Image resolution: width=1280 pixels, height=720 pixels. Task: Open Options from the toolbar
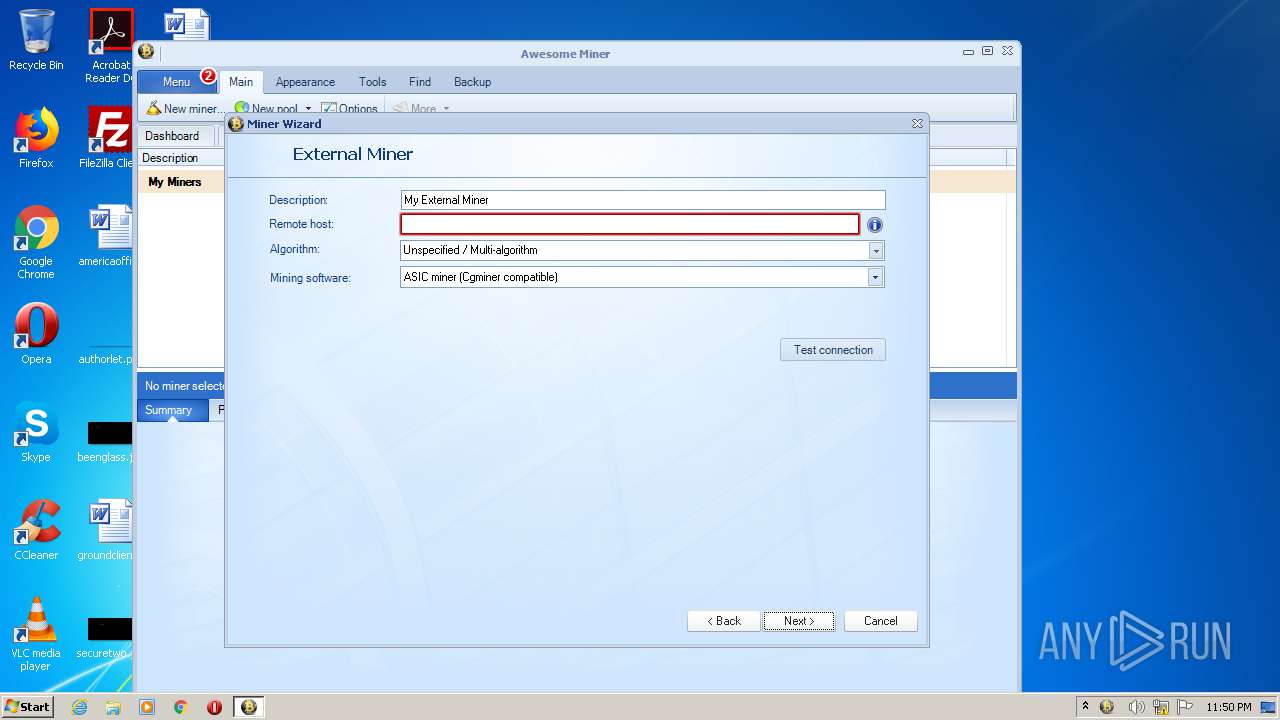point(350,108)
